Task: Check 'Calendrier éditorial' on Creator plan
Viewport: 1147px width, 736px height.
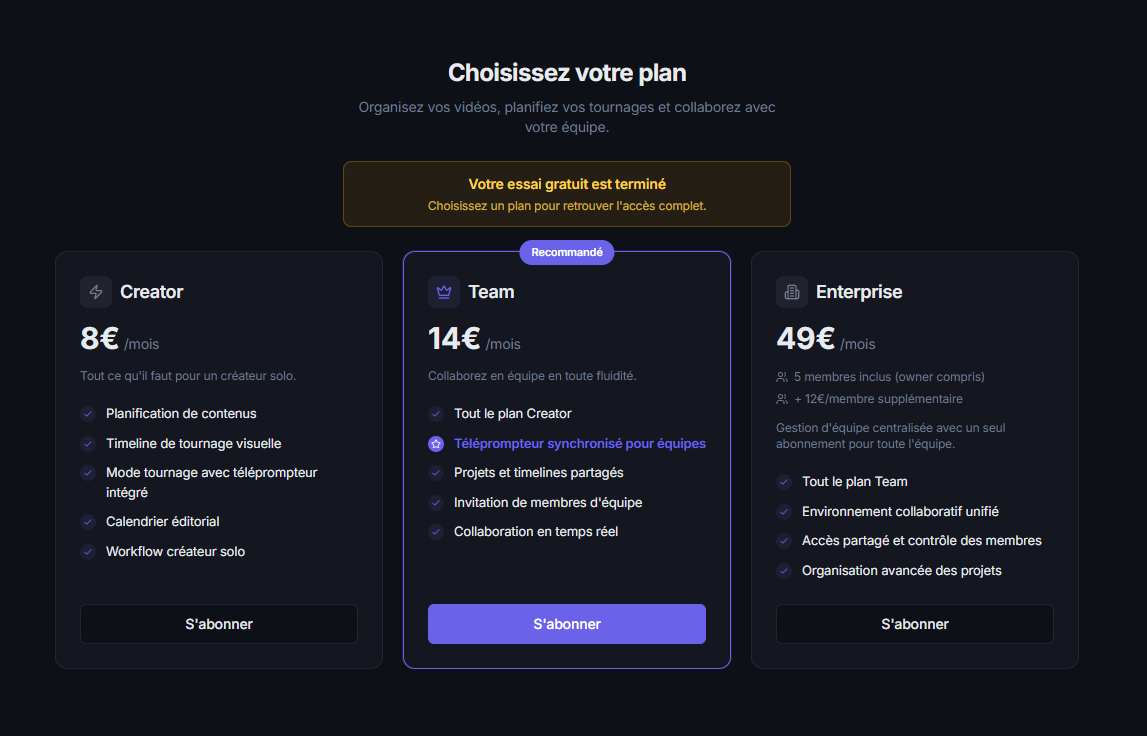Action: pyautogui.click(x=87, y=521)
